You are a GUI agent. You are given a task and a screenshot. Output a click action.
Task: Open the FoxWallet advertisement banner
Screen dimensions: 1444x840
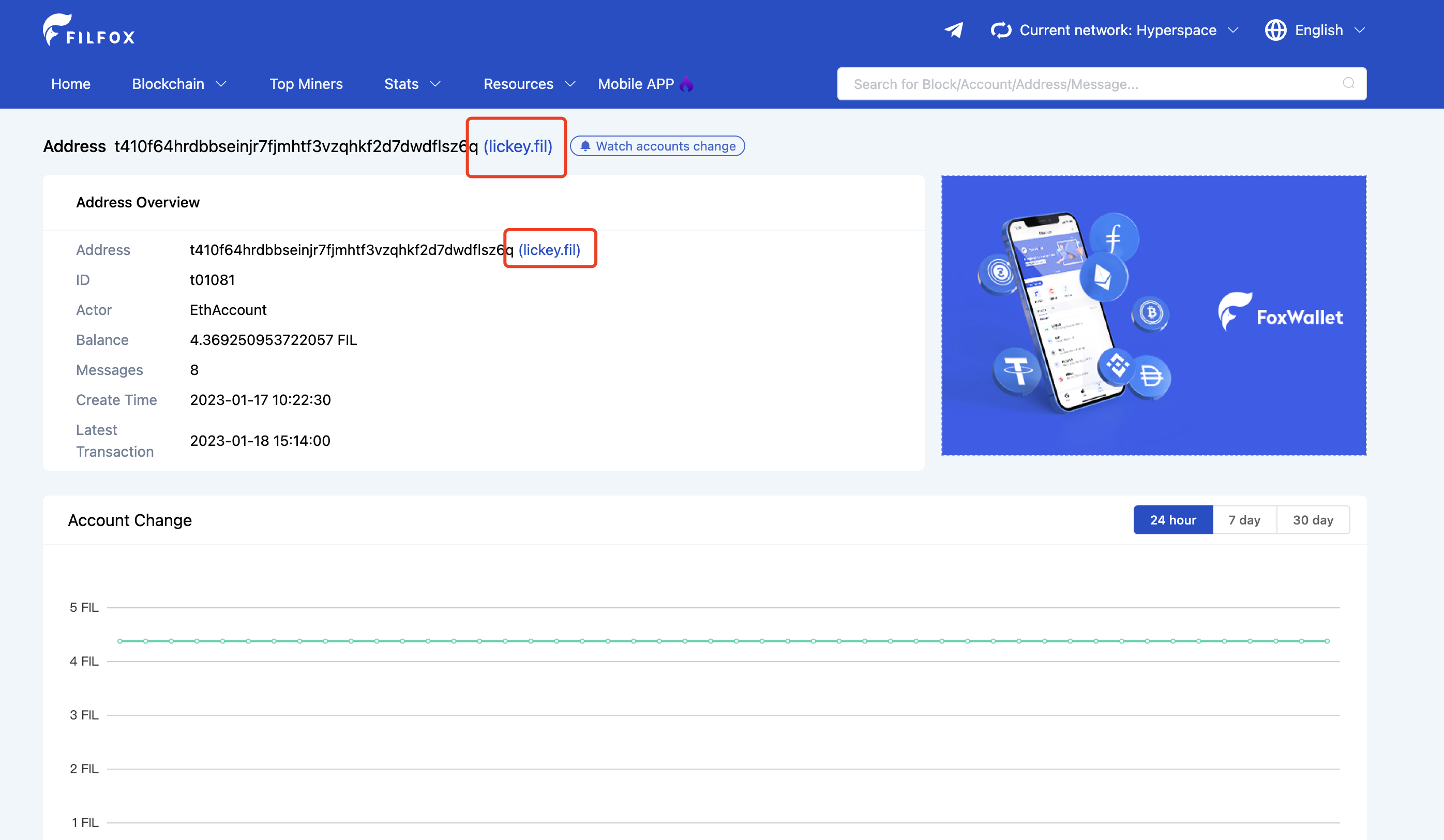(1154, 315)
